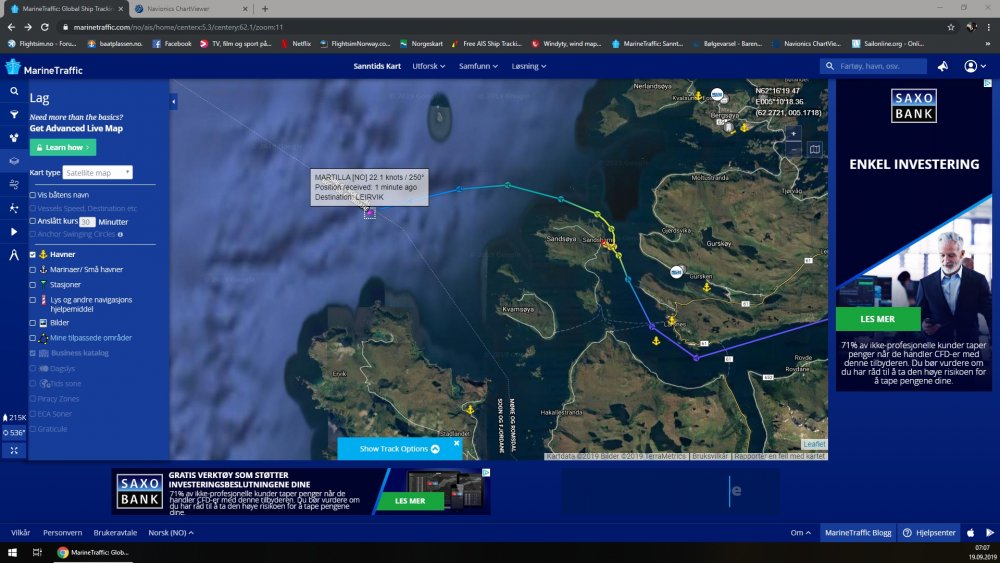Viewport: 1000px width, 563px height.
Task: Open the distance measurement compass tool
Action: pyautogui.click(x=14, y=255)
